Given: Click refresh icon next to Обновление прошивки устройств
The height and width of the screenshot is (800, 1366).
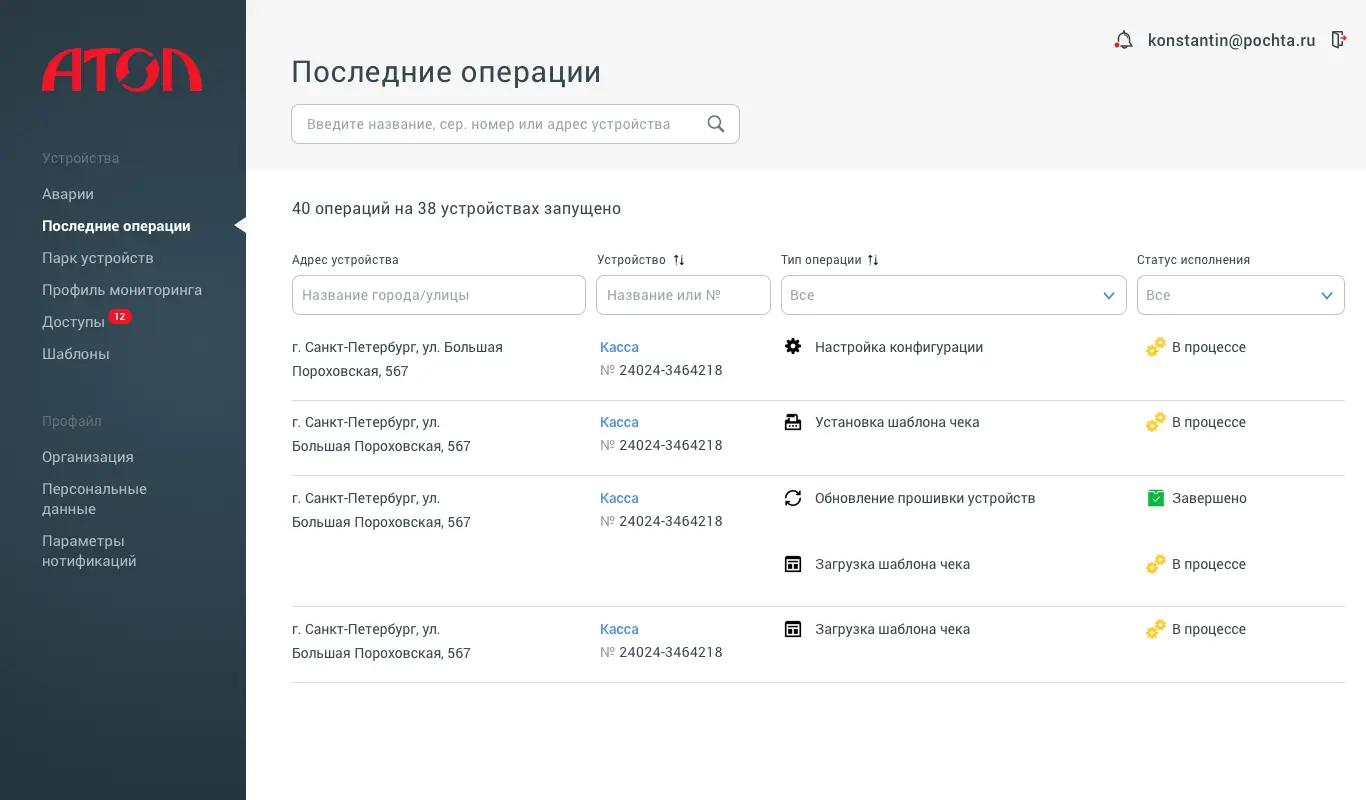Looking at the screenshot, I should point(793,498).
